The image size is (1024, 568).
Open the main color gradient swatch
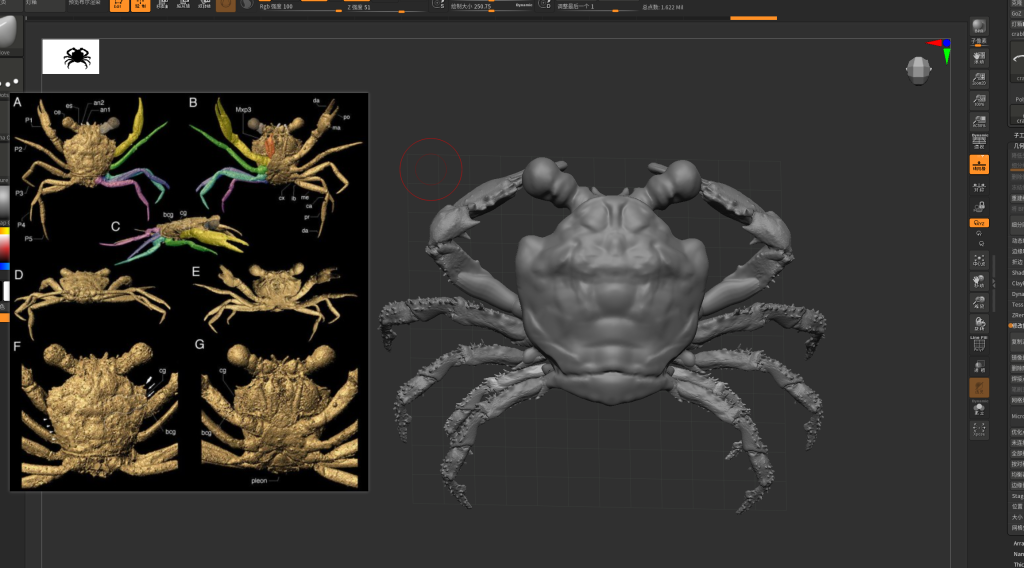pyautogui.click(x=5, y=247)
